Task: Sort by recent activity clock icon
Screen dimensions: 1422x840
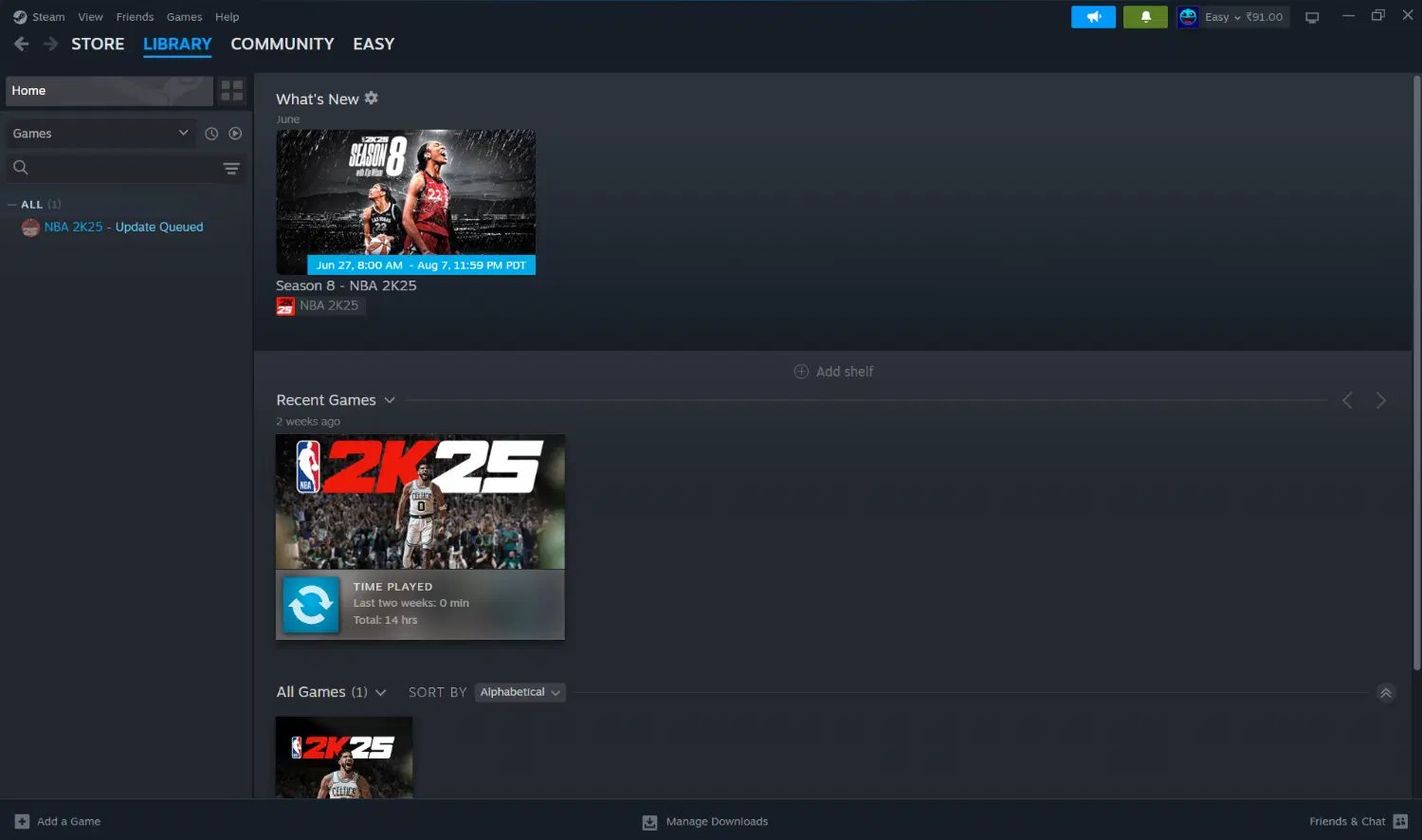Action: click(211, 134)
